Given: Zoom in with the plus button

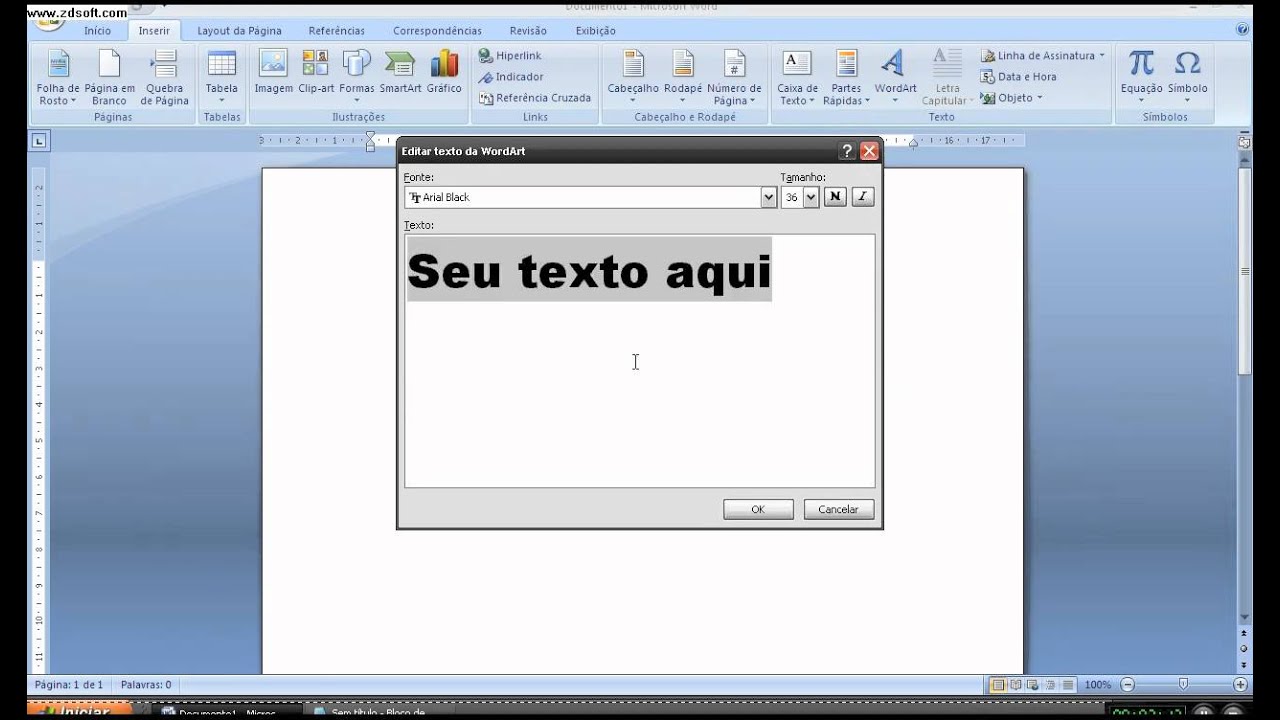Looking at the screenshot, I should (x=1241, y=685).
